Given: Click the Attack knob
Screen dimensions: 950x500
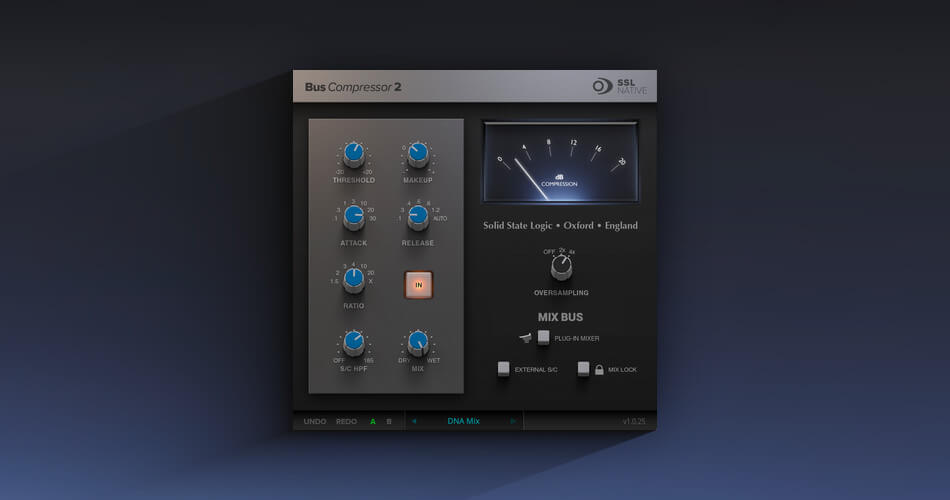Looking at the screenshot, I should tap(354, 216).
